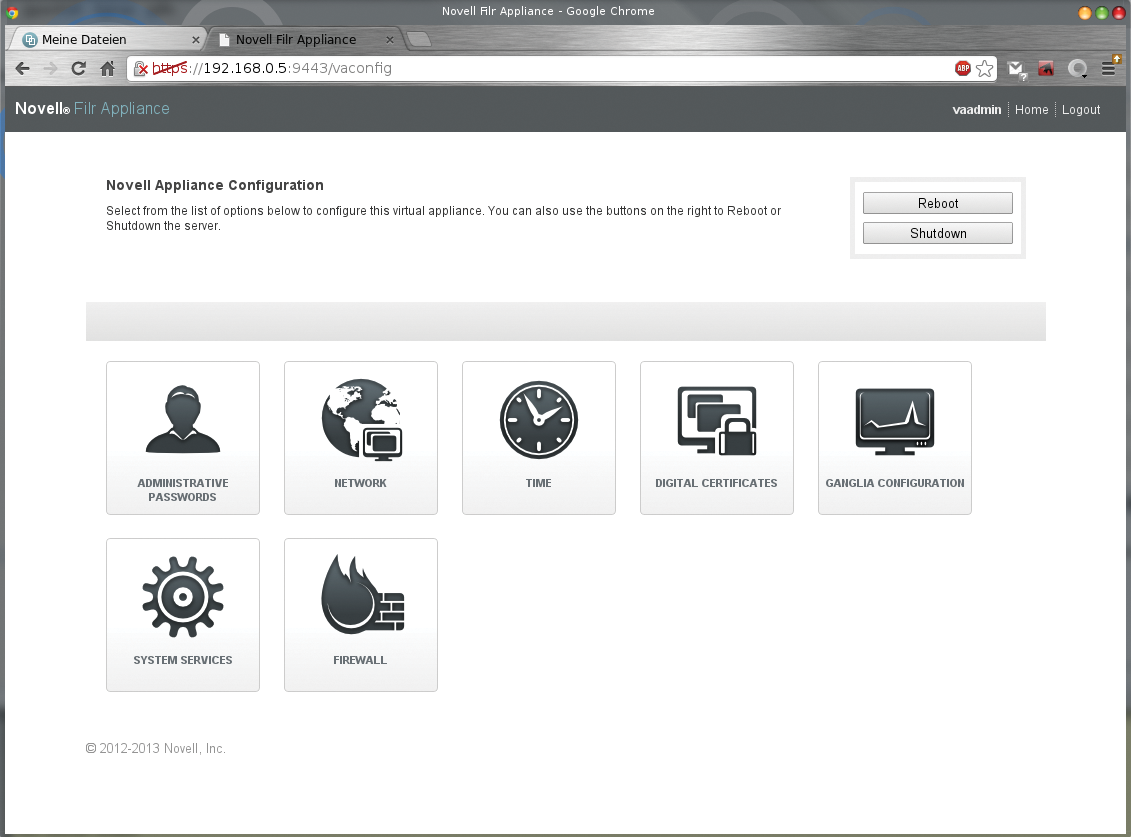Open the Network configuration tile
The image size is (1131, 837).
[360, 438]
